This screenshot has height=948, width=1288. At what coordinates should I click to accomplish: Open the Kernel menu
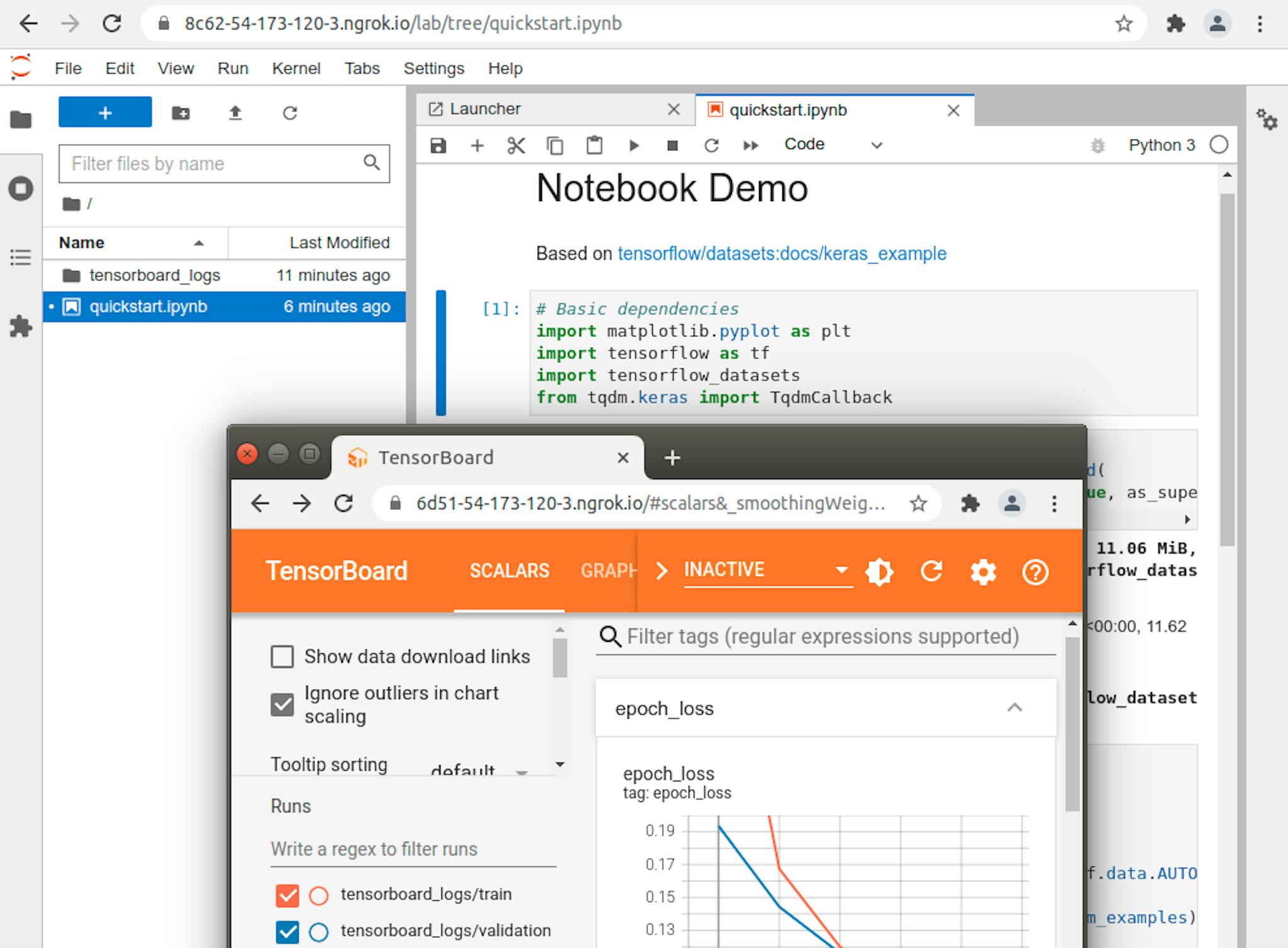[296, 68]
